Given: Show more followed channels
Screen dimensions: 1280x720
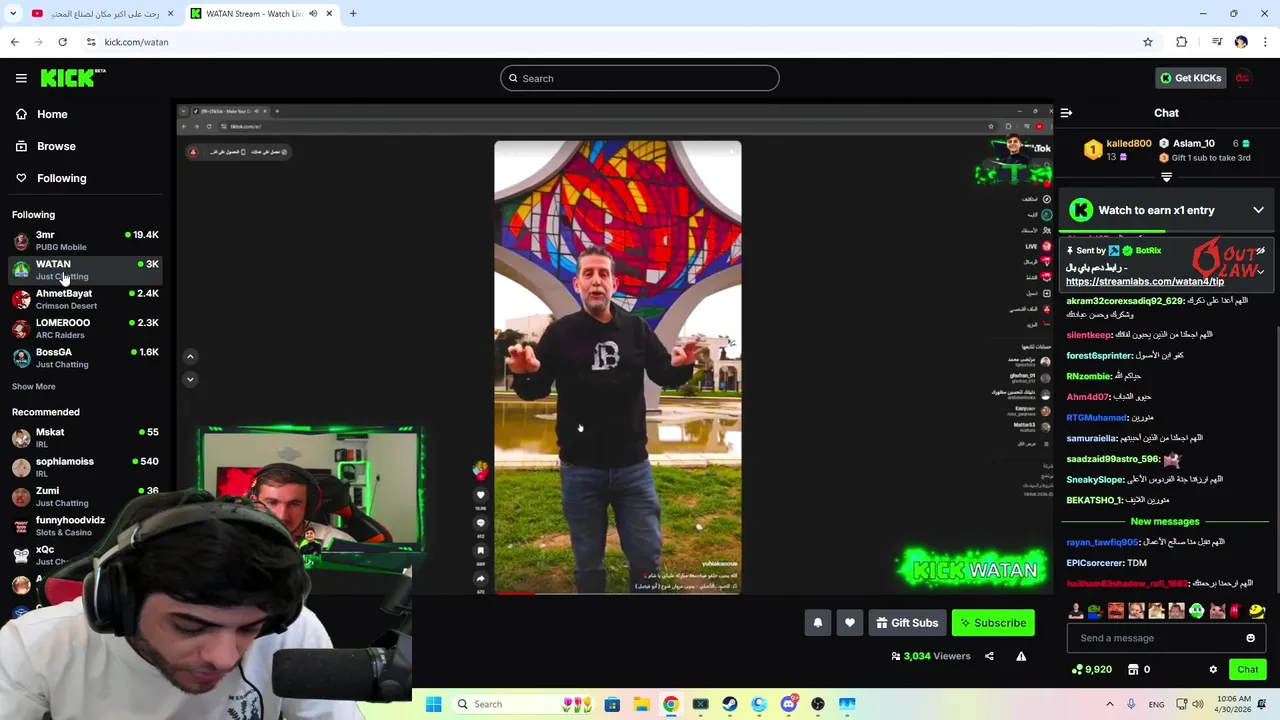Looking at the screenshot, I should (x=33, y=386).
